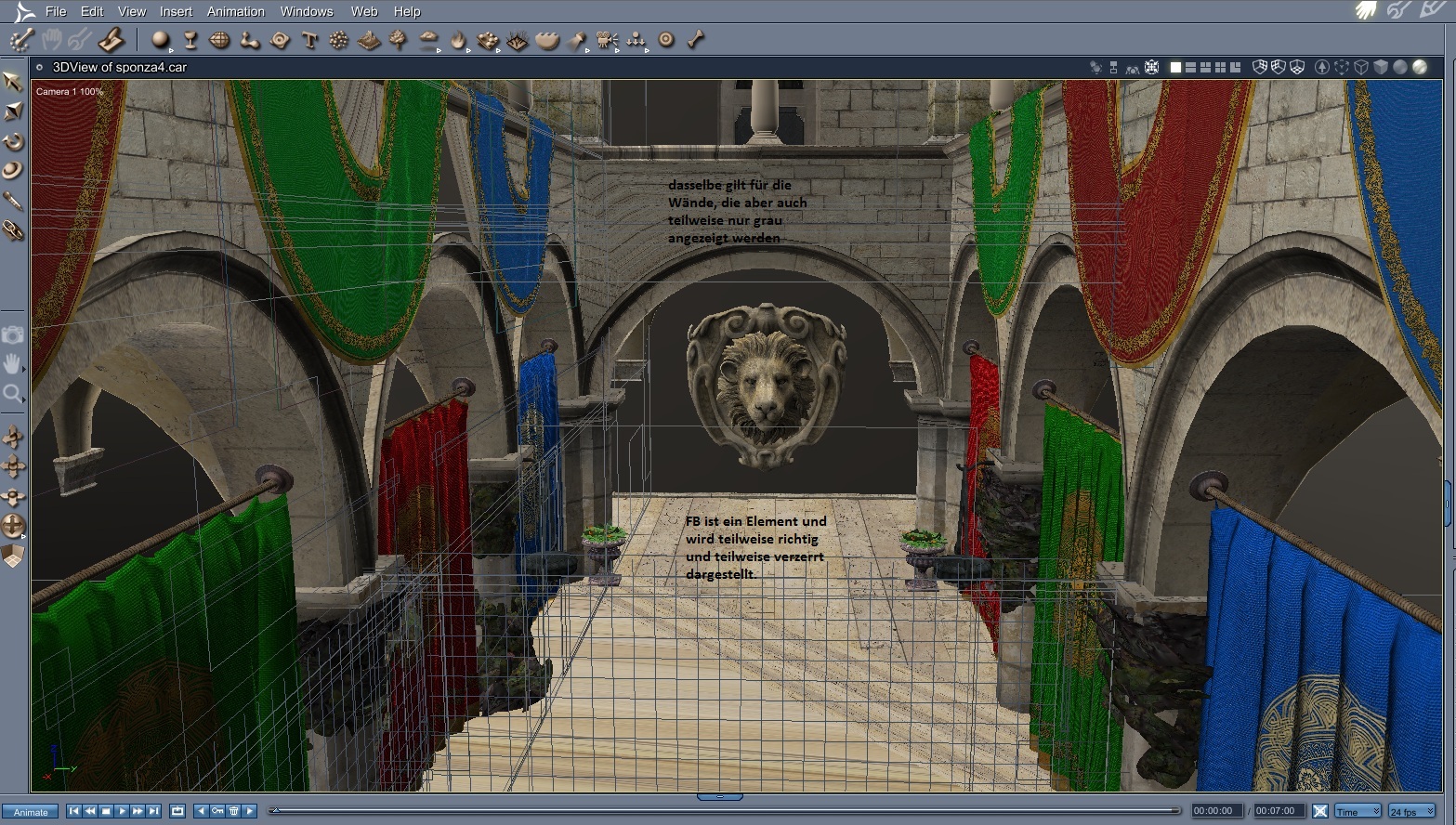The height and width of the screenshot is (825, 1456).
Task: Click the Animate button
Action: [31, 812]
